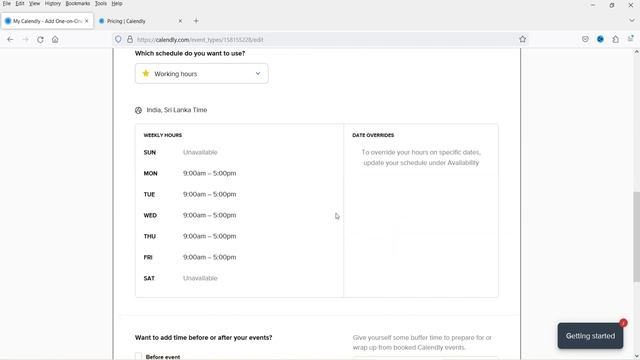Click the India, Sri Lanka Time label
Screen dimensions: 640x360
(x=177, y=110)
